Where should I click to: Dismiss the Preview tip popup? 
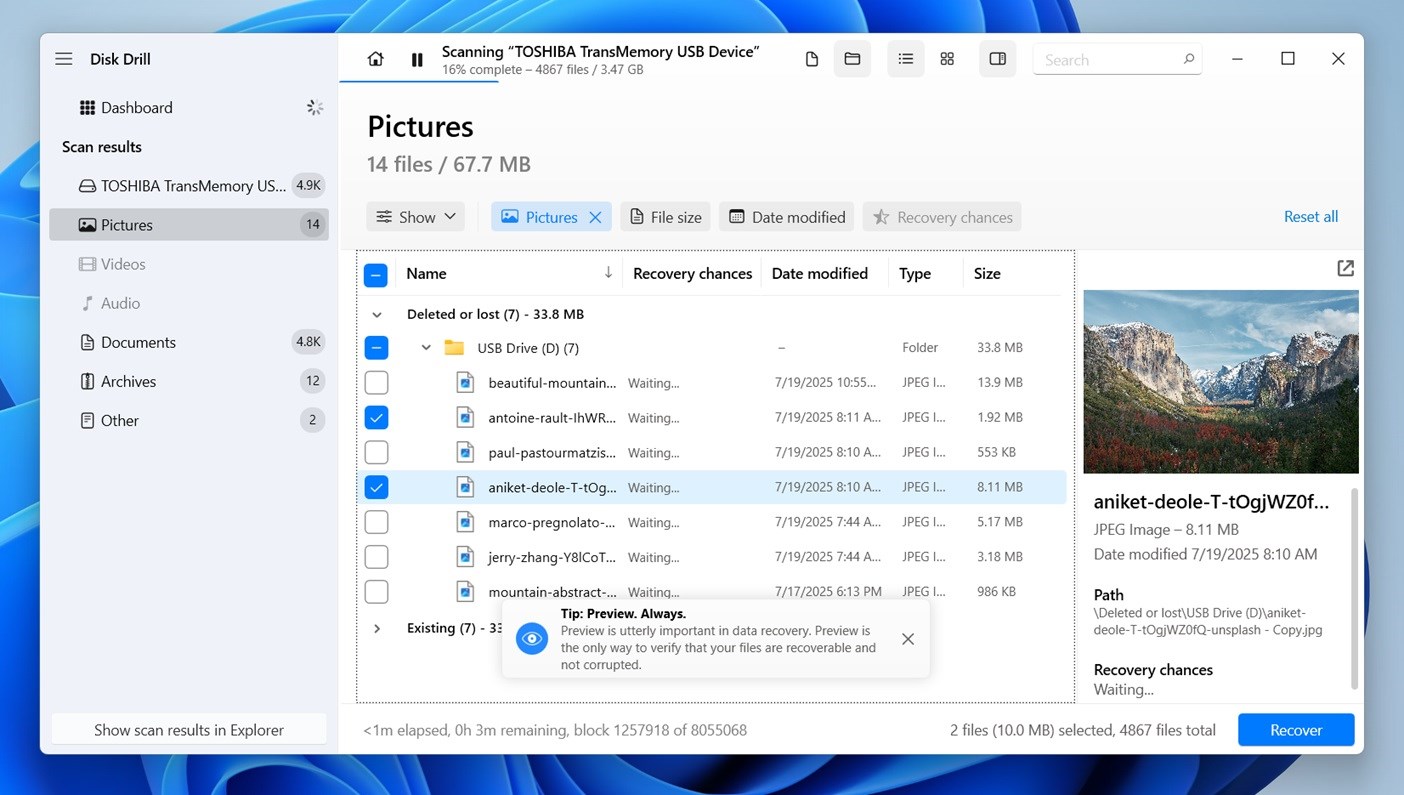point(908,639)
